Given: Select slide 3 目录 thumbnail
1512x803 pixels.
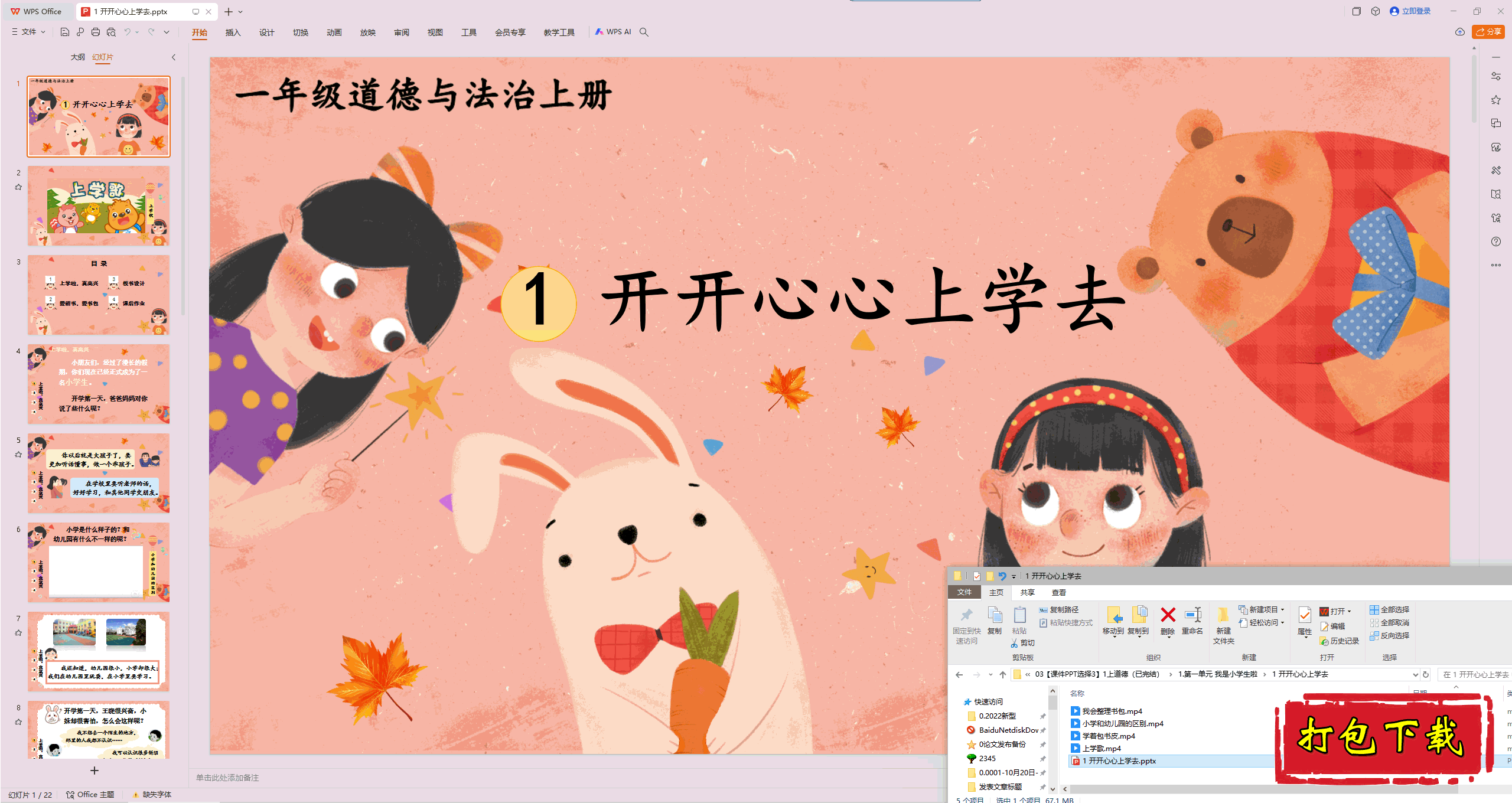Looking at the screenshot, I should click(99, 295).
